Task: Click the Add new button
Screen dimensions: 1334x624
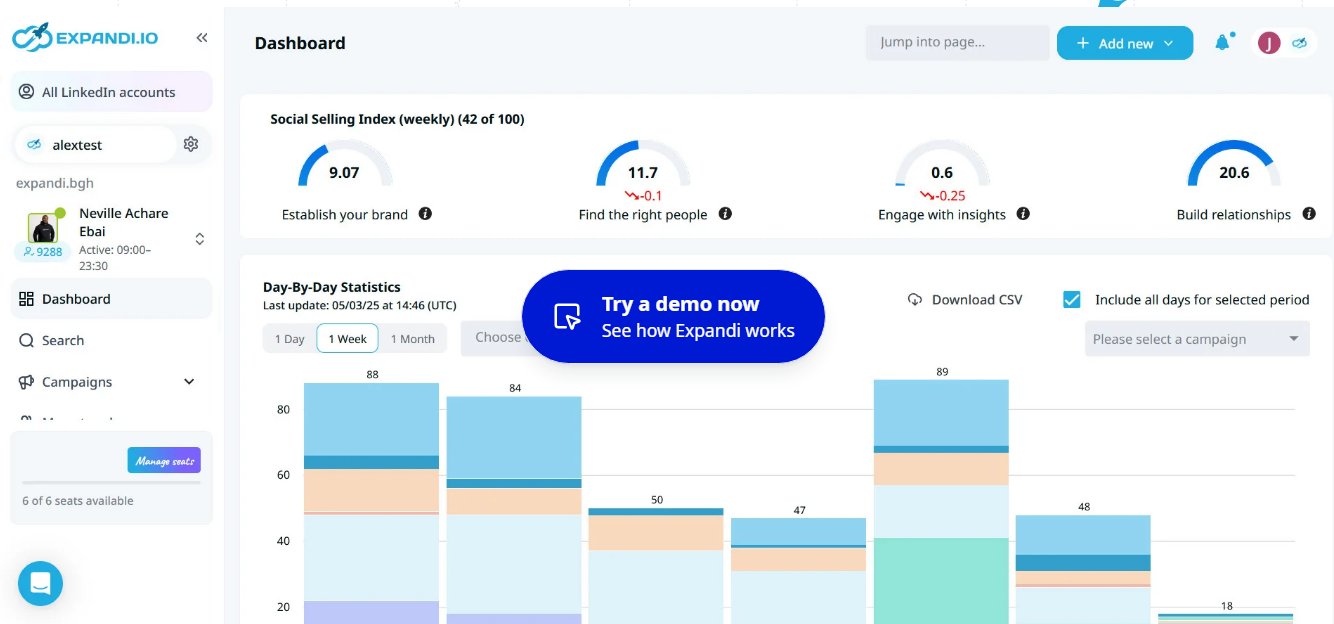Action: [x=1125, y=43]
